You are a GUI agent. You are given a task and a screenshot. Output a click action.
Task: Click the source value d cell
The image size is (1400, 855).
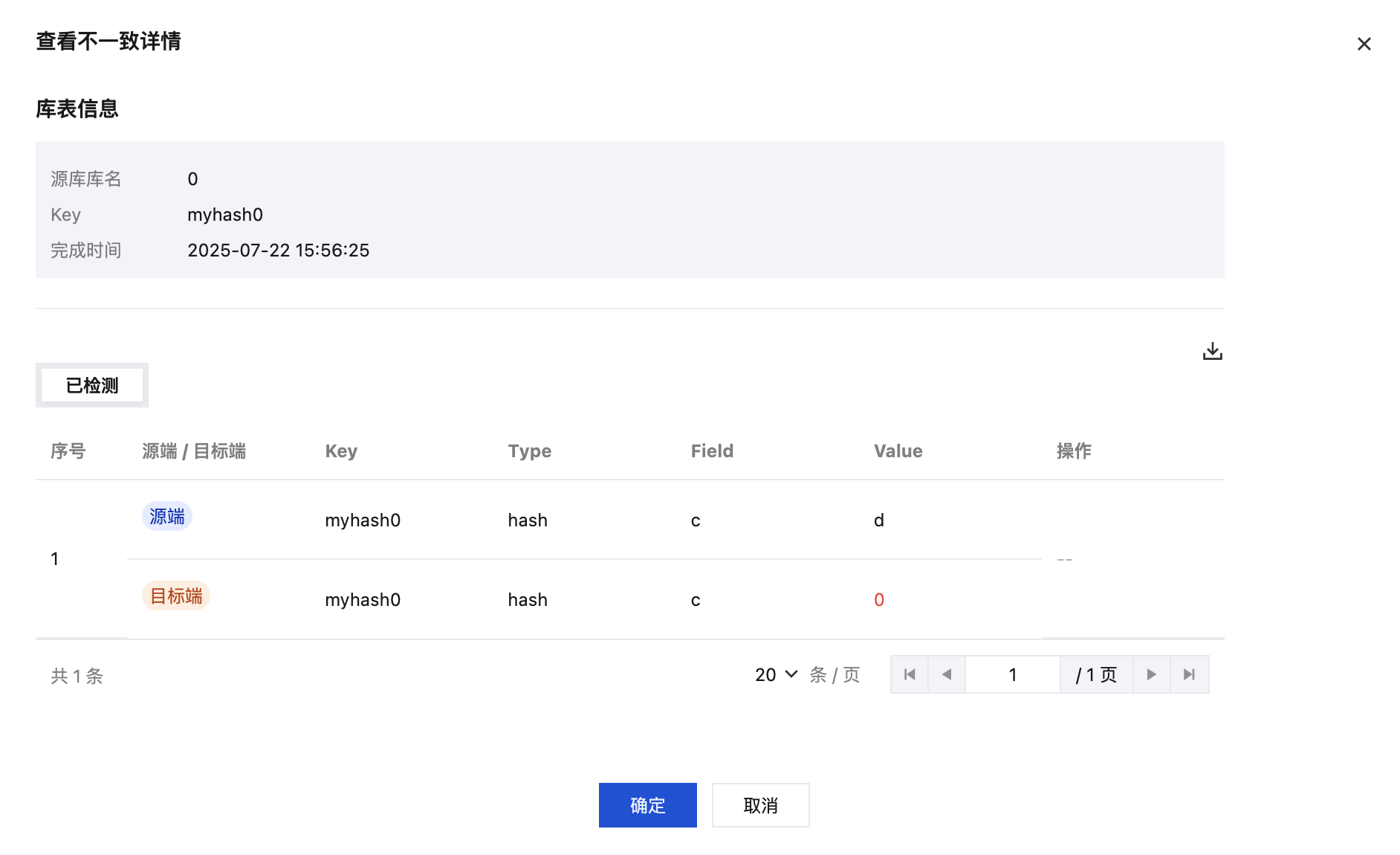click(879, 520)
